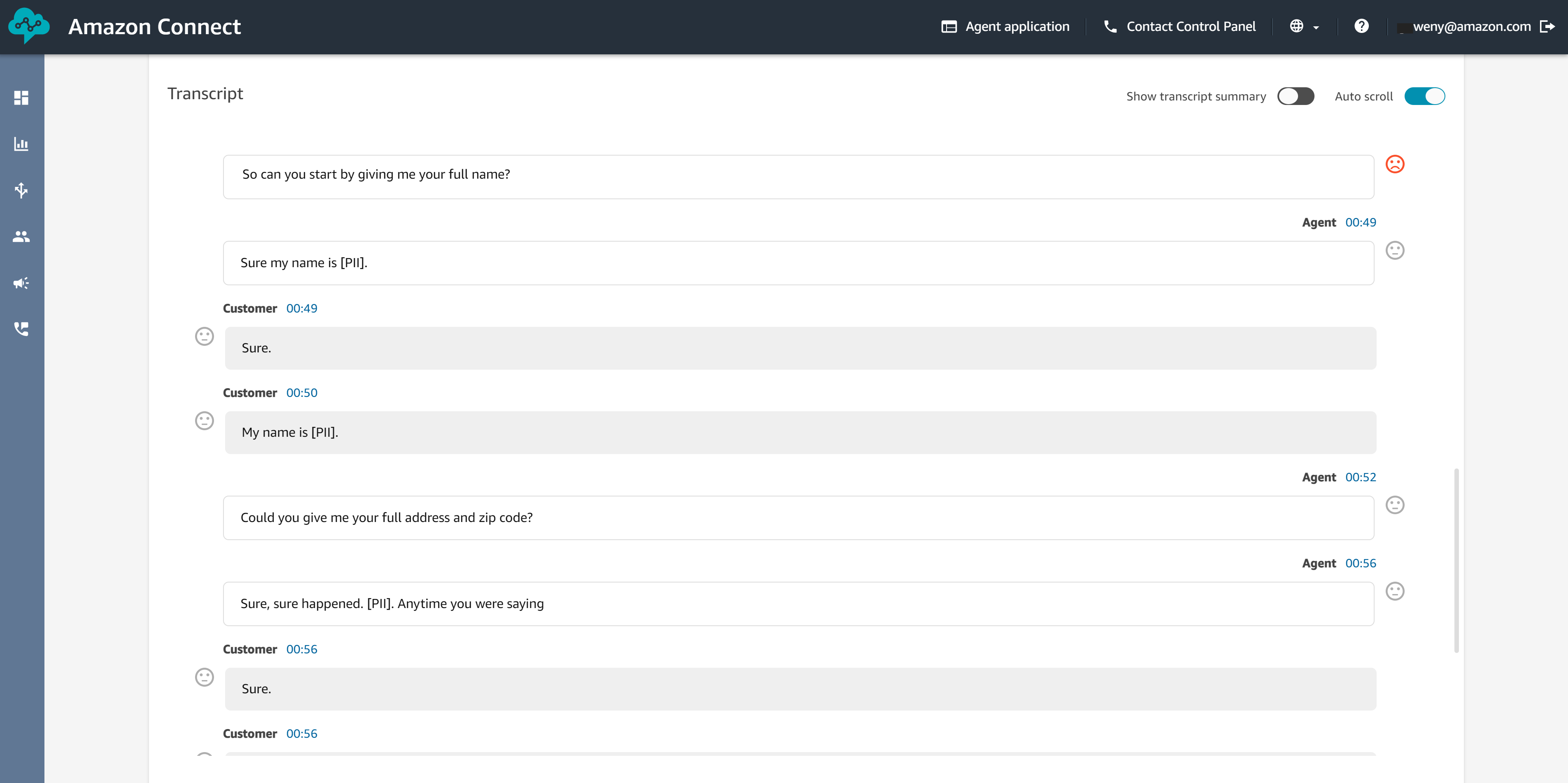Toggle Show transcript summary switch

(x=1295, y=96)
